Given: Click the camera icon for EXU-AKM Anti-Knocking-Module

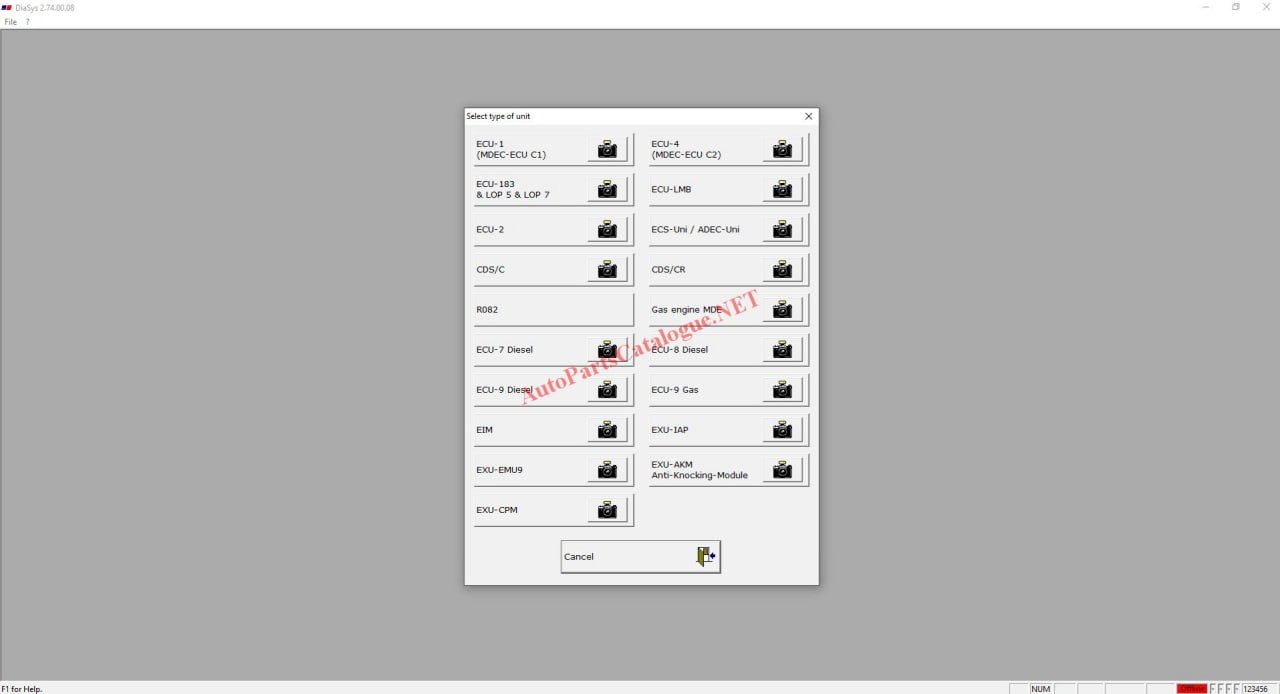Looking at the screenshot, I should [782, 469].
